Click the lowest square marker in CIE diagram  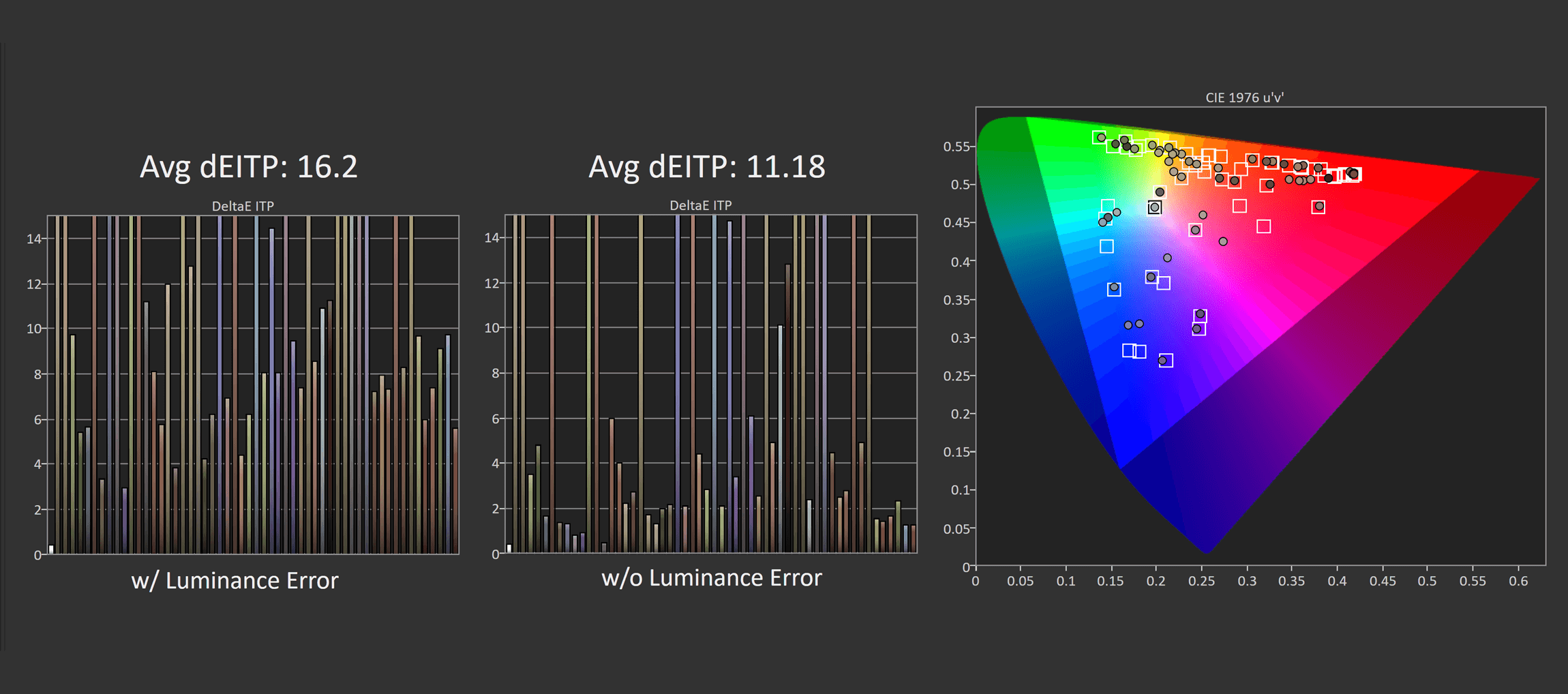pyautogui.click(x=1166, y=360)
